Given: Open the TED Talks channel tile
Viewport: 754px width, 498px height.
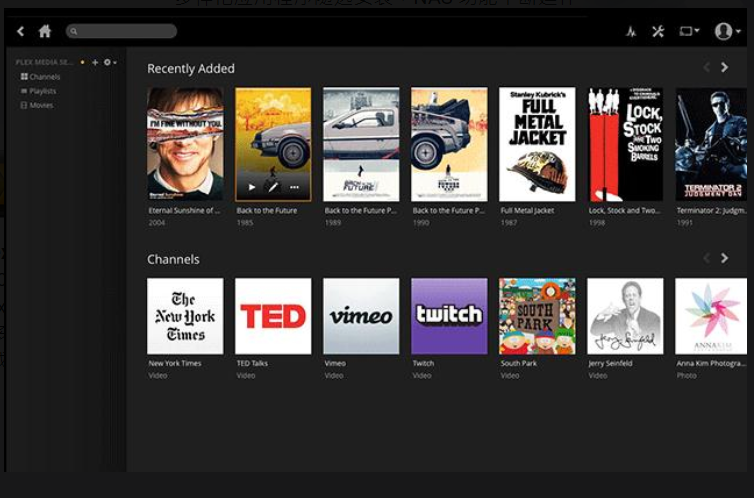Looking at the screenshot, I should point(273,316).
